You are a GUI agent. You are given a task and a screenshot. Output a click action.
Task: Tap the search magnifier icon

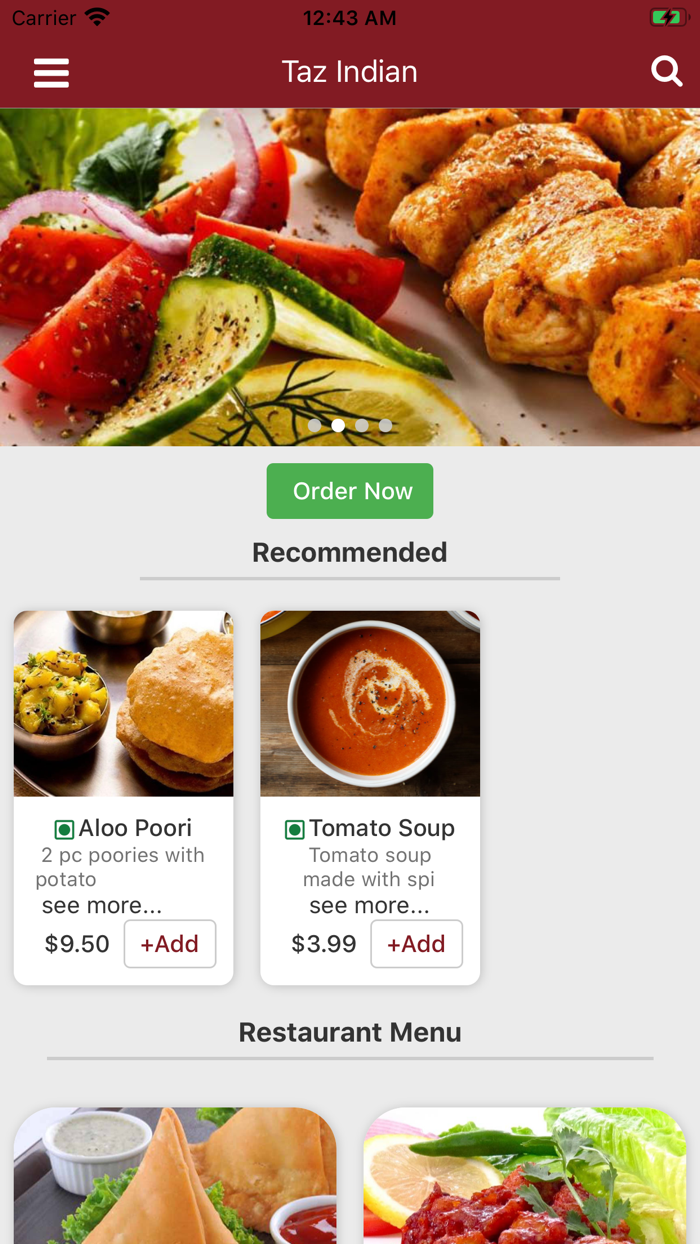coord(666,71)
